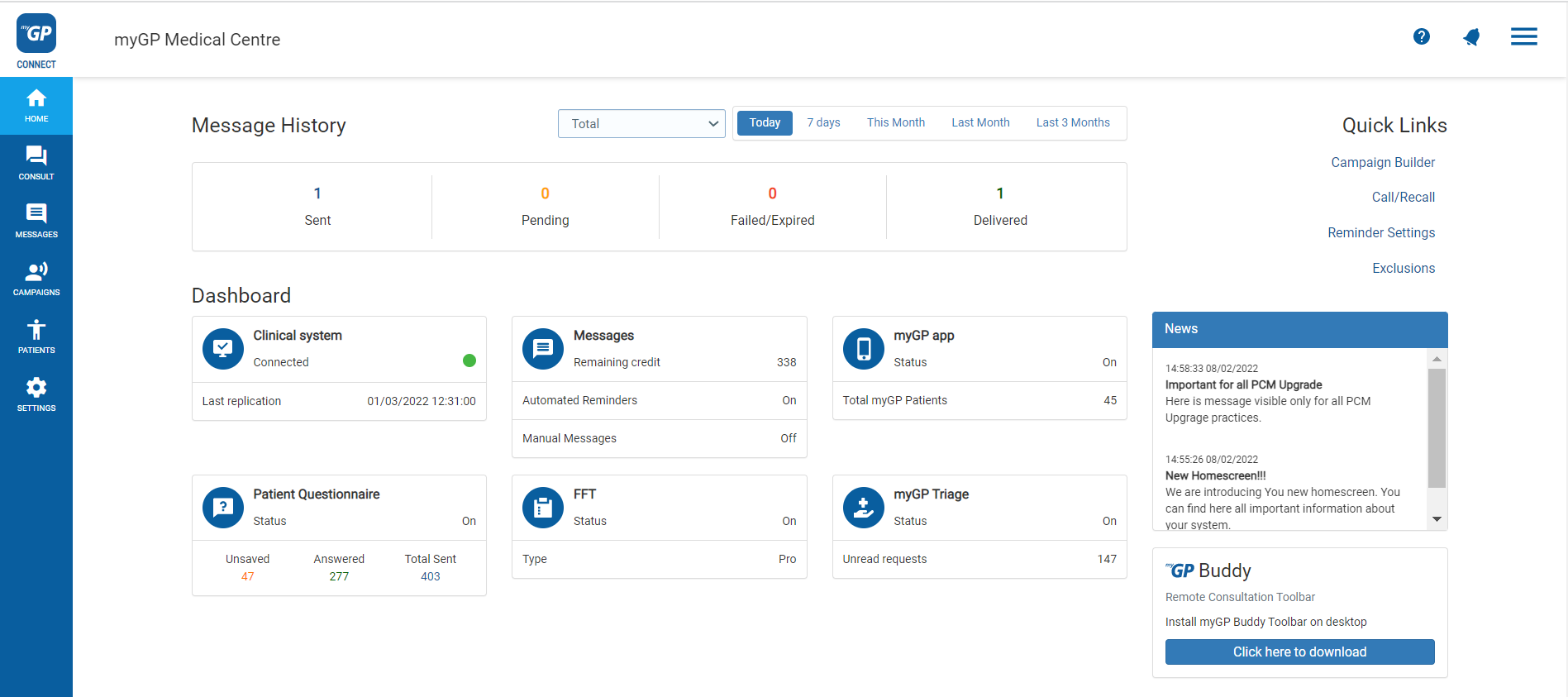The height and width of the screenshot is (697, 1568).
Task: Click the myGP Triage dashboard icon
Action: click(x=863, y=508)
